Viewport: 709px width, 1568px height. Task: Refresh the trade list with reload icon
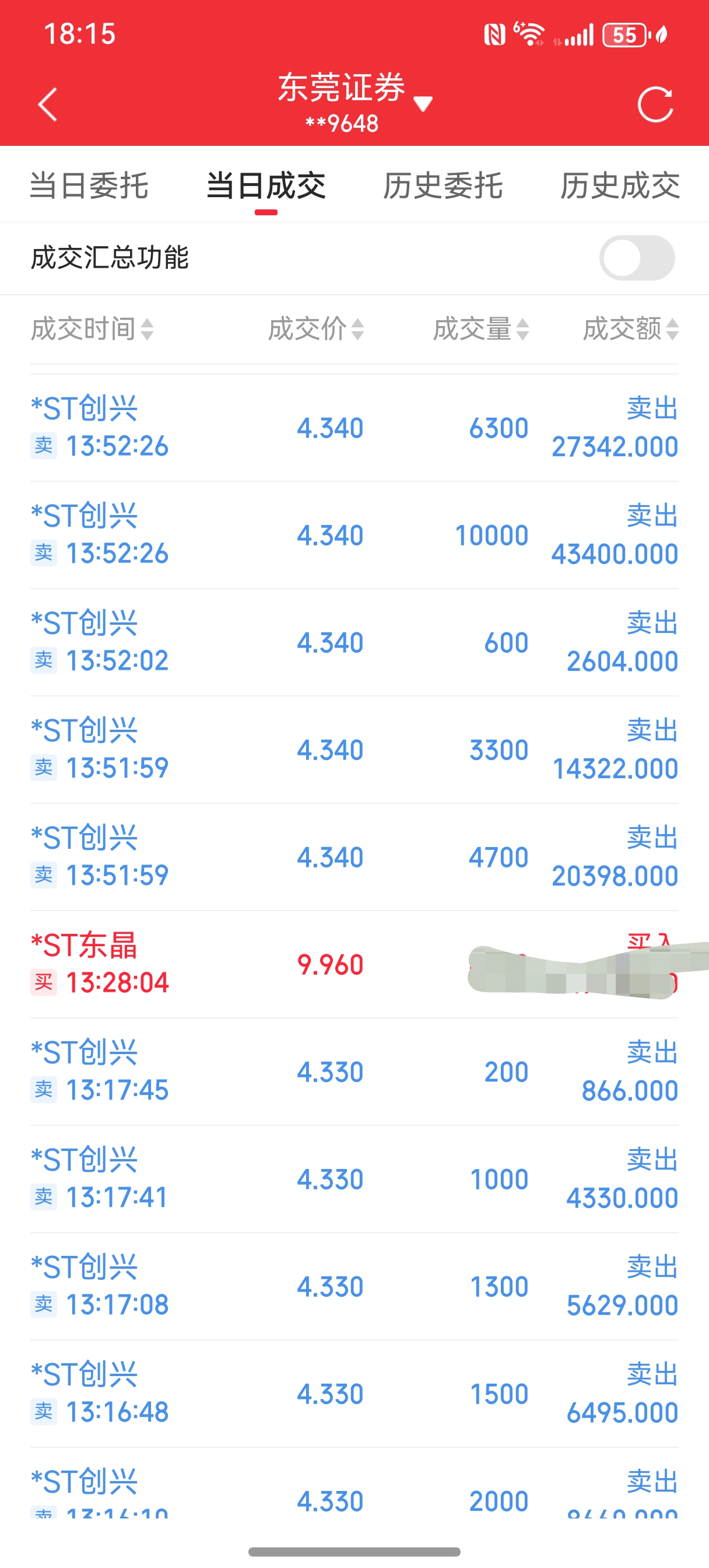(655, 104)
